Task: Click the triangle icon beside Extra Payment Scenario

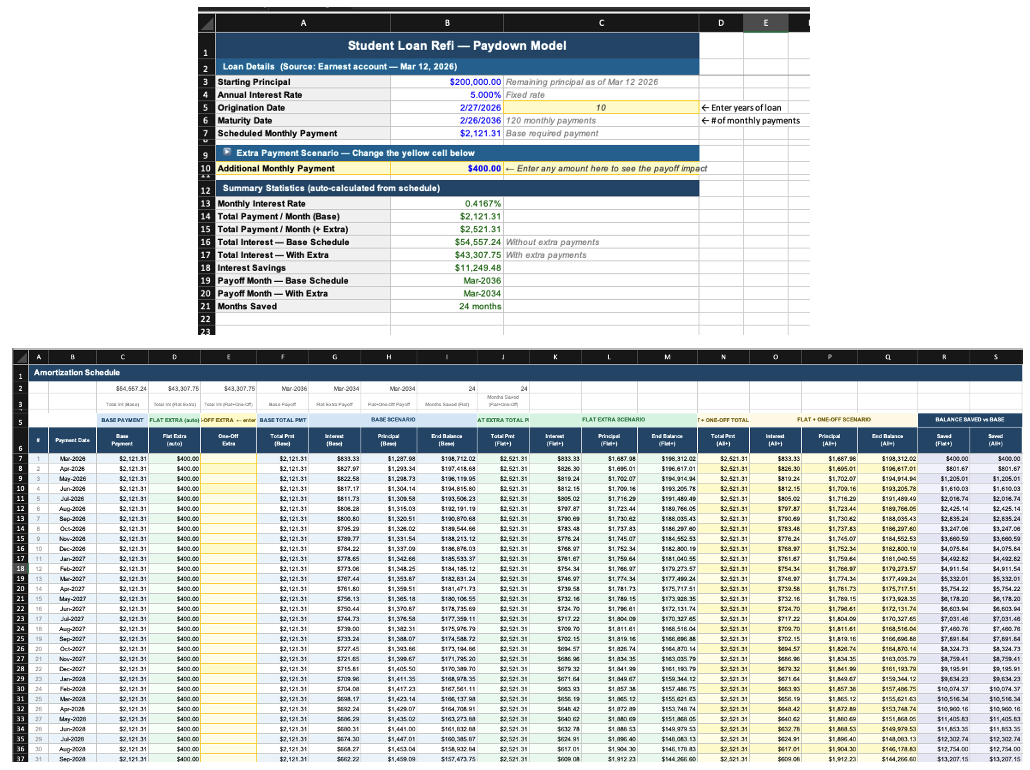Action: point(227,152)
